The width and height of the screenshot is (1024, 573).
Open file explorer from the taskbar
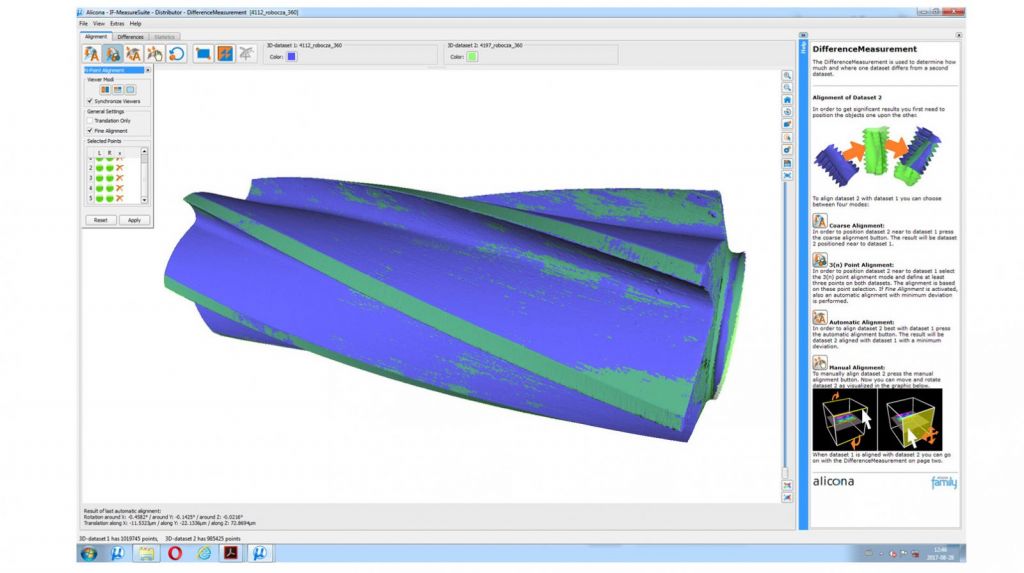[146, 553]
